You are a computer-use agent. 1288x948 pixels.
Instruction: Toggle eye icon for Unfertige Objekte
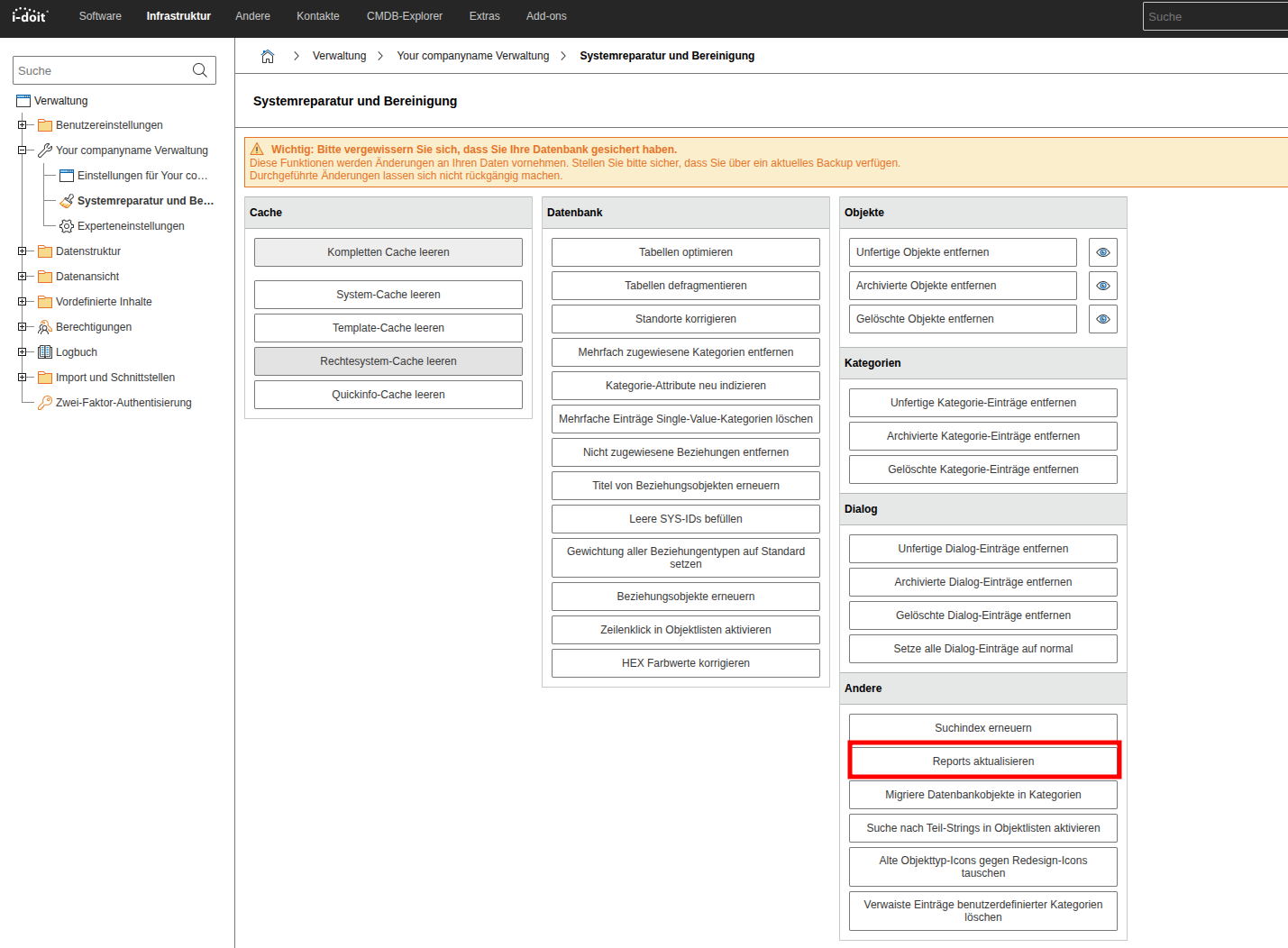click(1103, 252)
